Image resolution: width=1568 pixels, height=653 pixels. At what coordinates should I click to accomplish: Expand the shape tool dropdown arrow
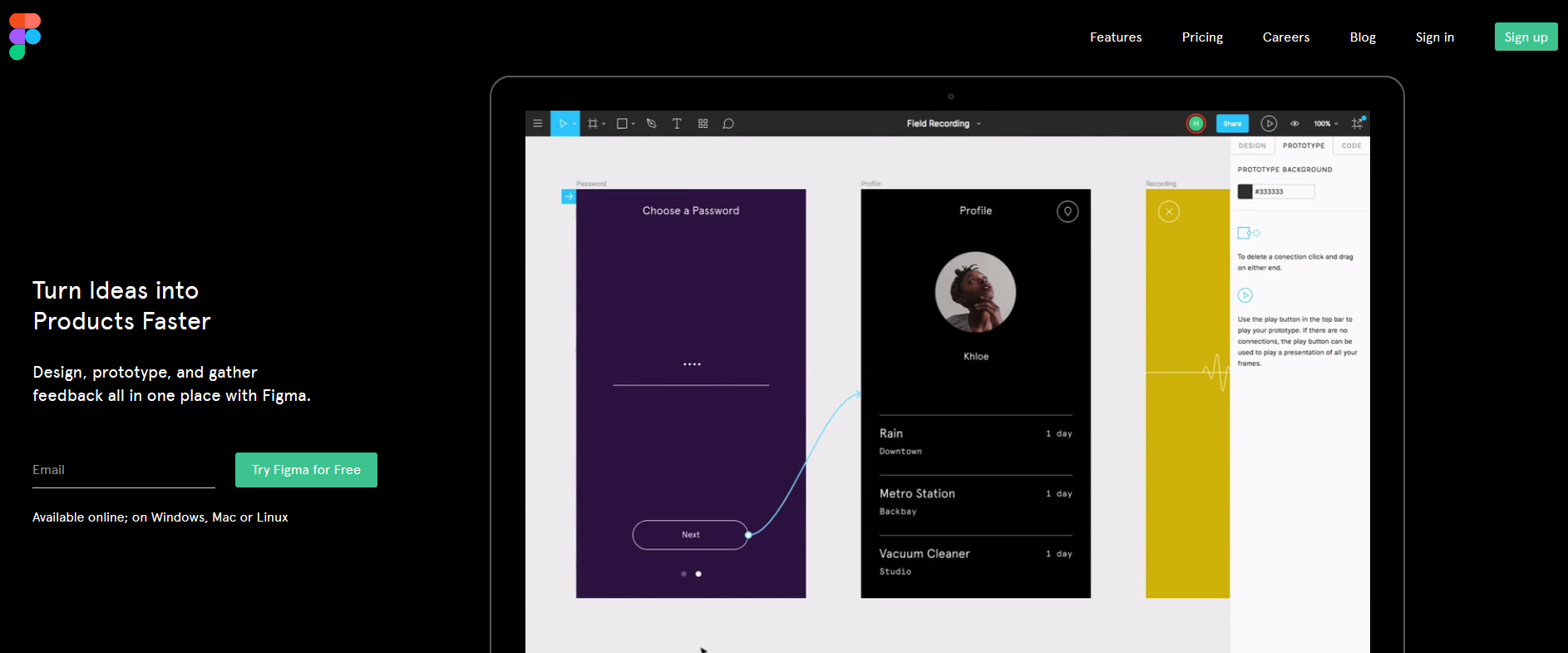pos(634,124)
